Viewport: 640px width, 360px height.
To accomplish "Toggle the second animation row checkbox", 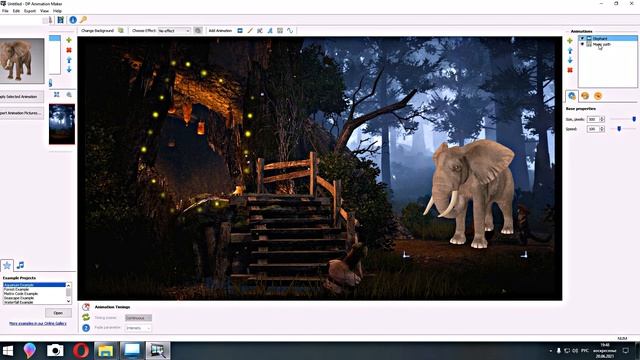I will [x=582, y=44].
